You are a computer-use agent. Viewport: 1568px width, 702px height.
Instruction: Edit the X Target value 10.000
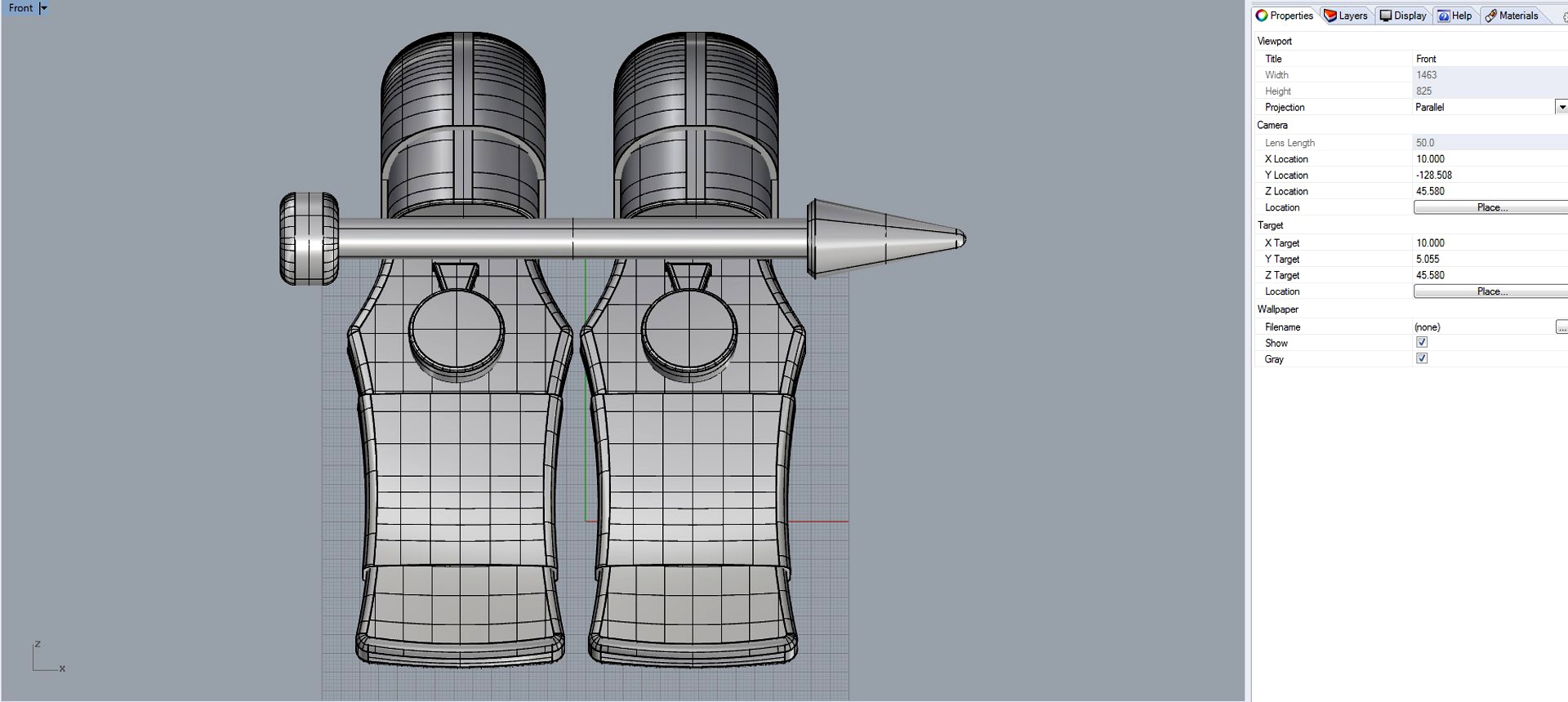click(x=1490, y=243)
